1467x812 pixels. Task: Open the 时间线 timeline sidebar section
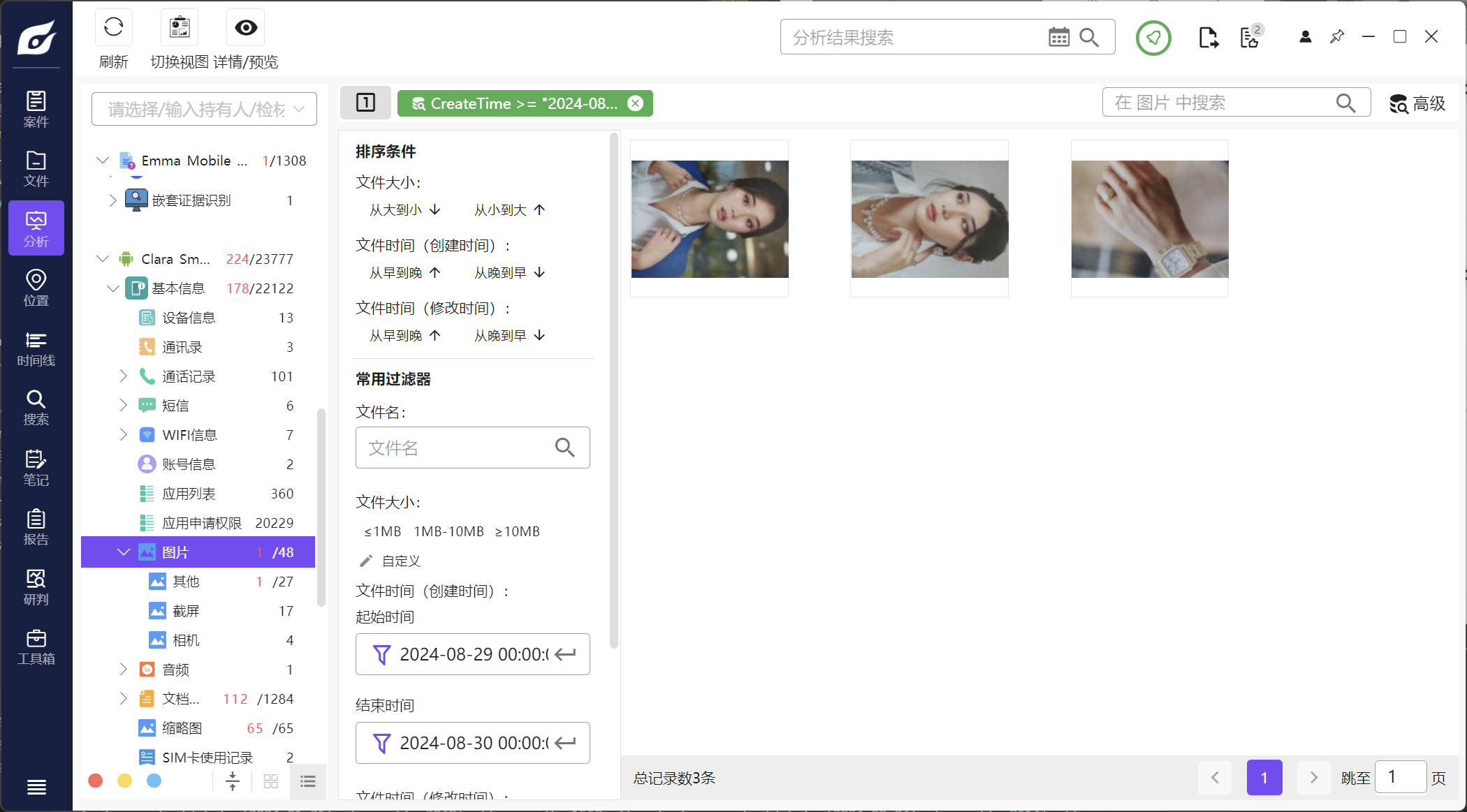click(x=36, y=348)
